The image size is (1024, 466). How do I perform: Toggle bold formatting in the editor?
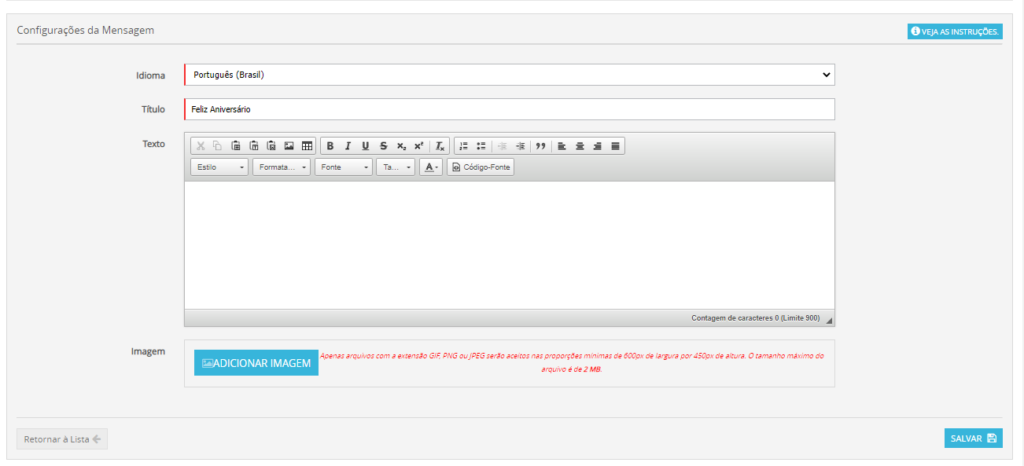pos(330,146)
